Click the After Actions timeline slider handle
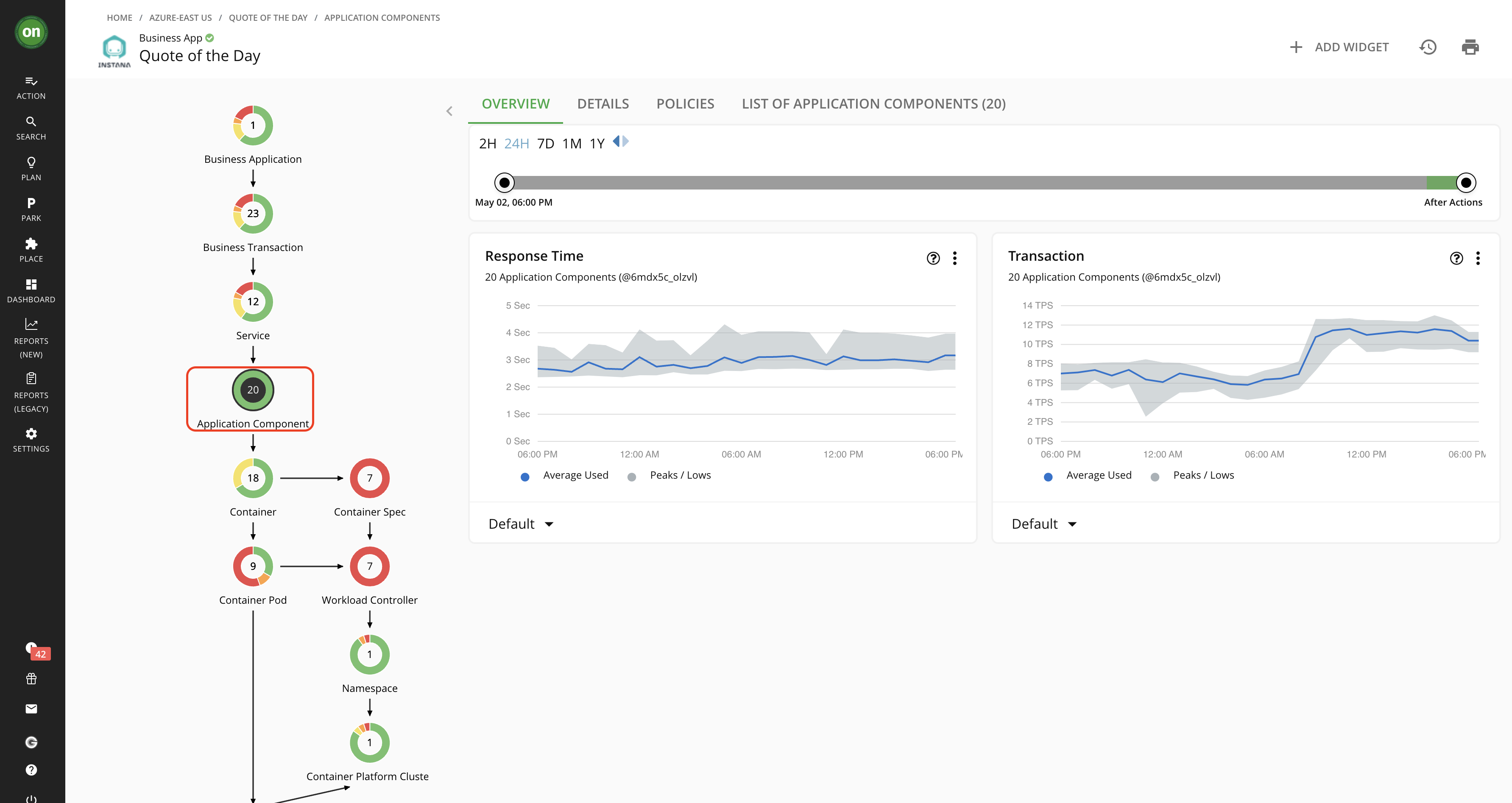 (1466, 183)
